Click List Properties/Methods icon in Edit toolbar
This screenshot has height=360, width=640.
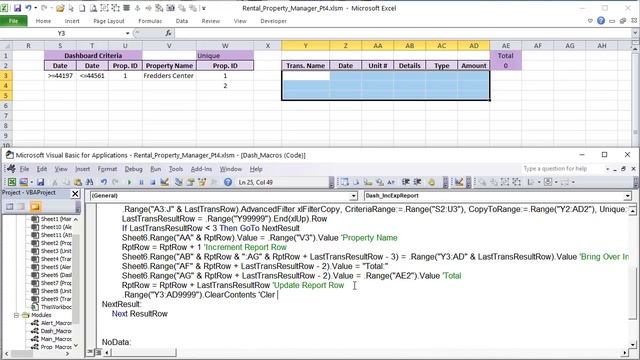[344, 182]
